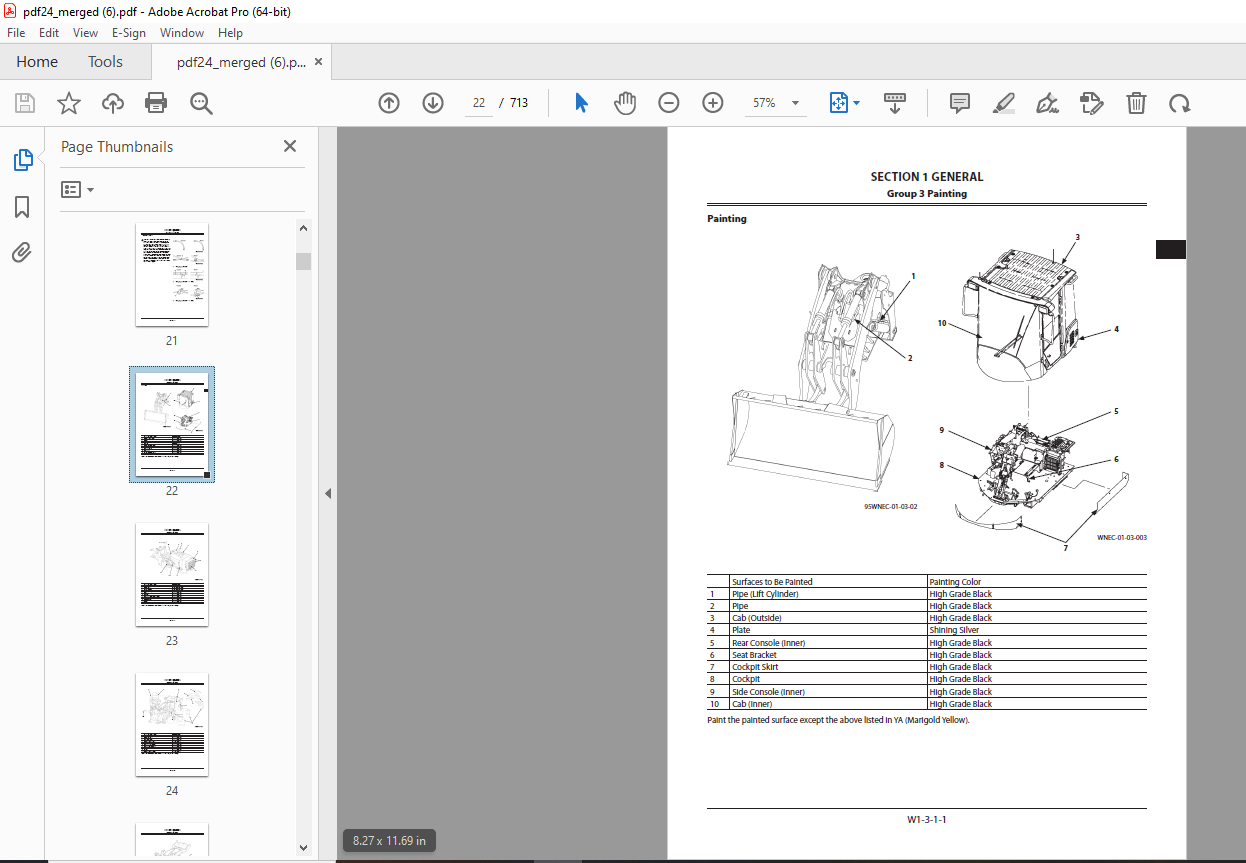Screen dimensions: 1246x863
Task: Collapse the navigation pane with the arrow
Action: (327, 493)
